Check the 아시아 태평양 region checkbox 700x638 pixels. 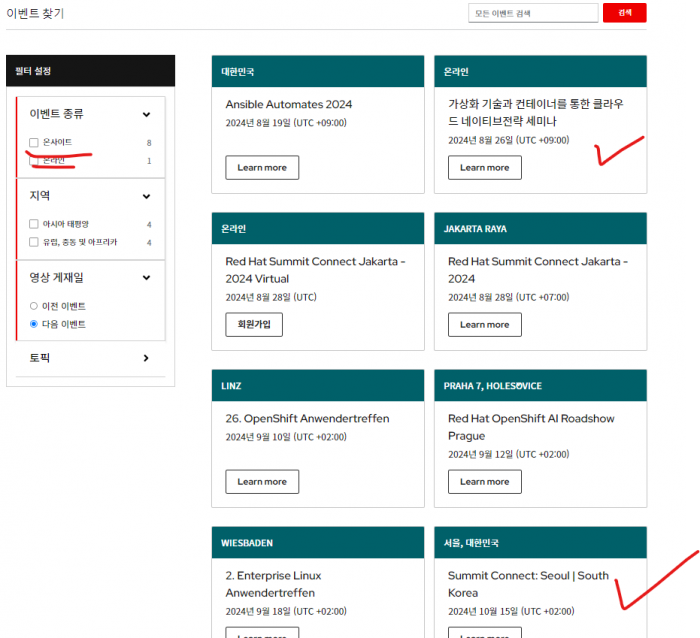(33, 224)
